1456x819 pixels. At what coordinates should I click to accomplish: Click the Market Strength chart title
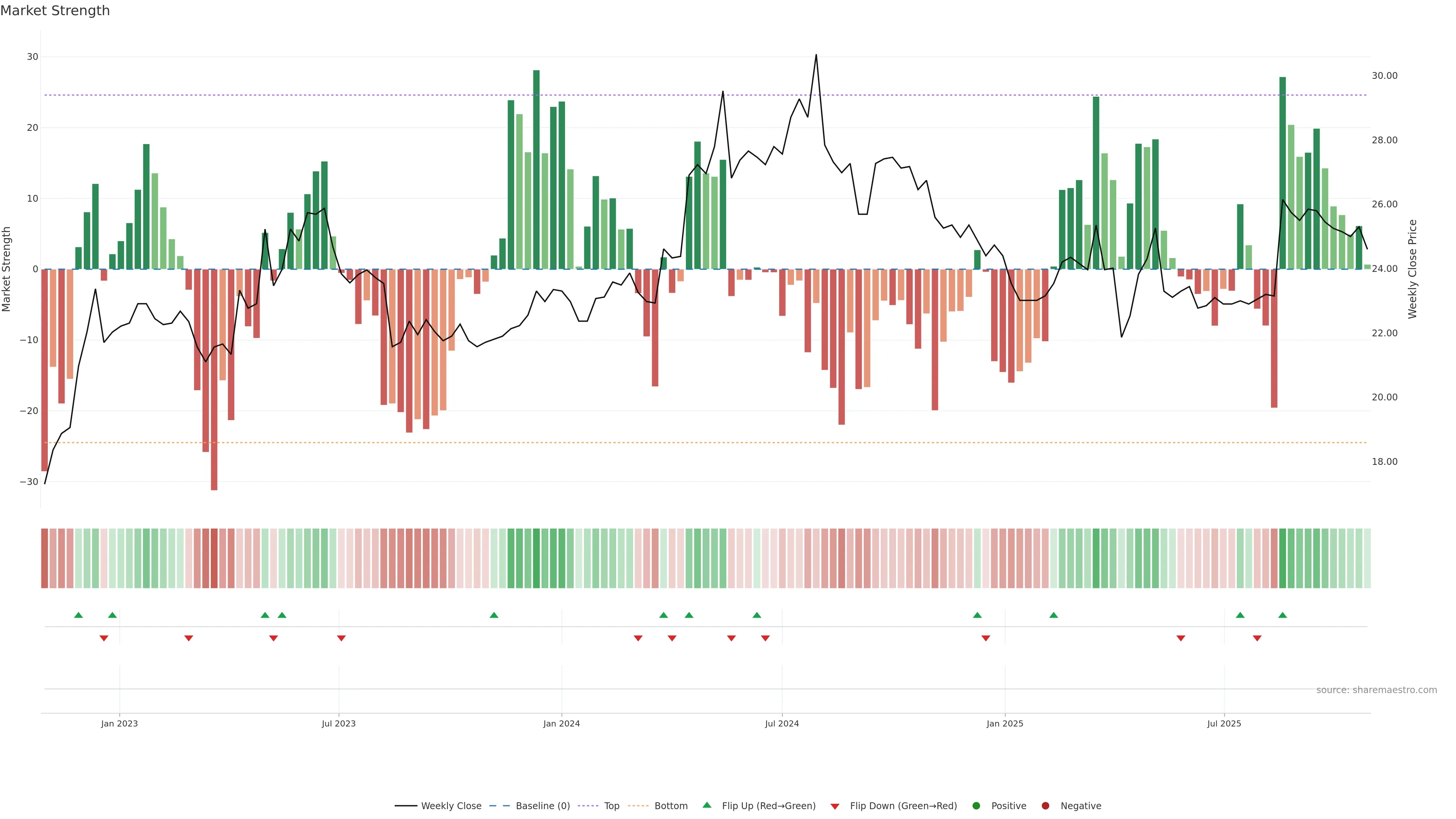55,11
